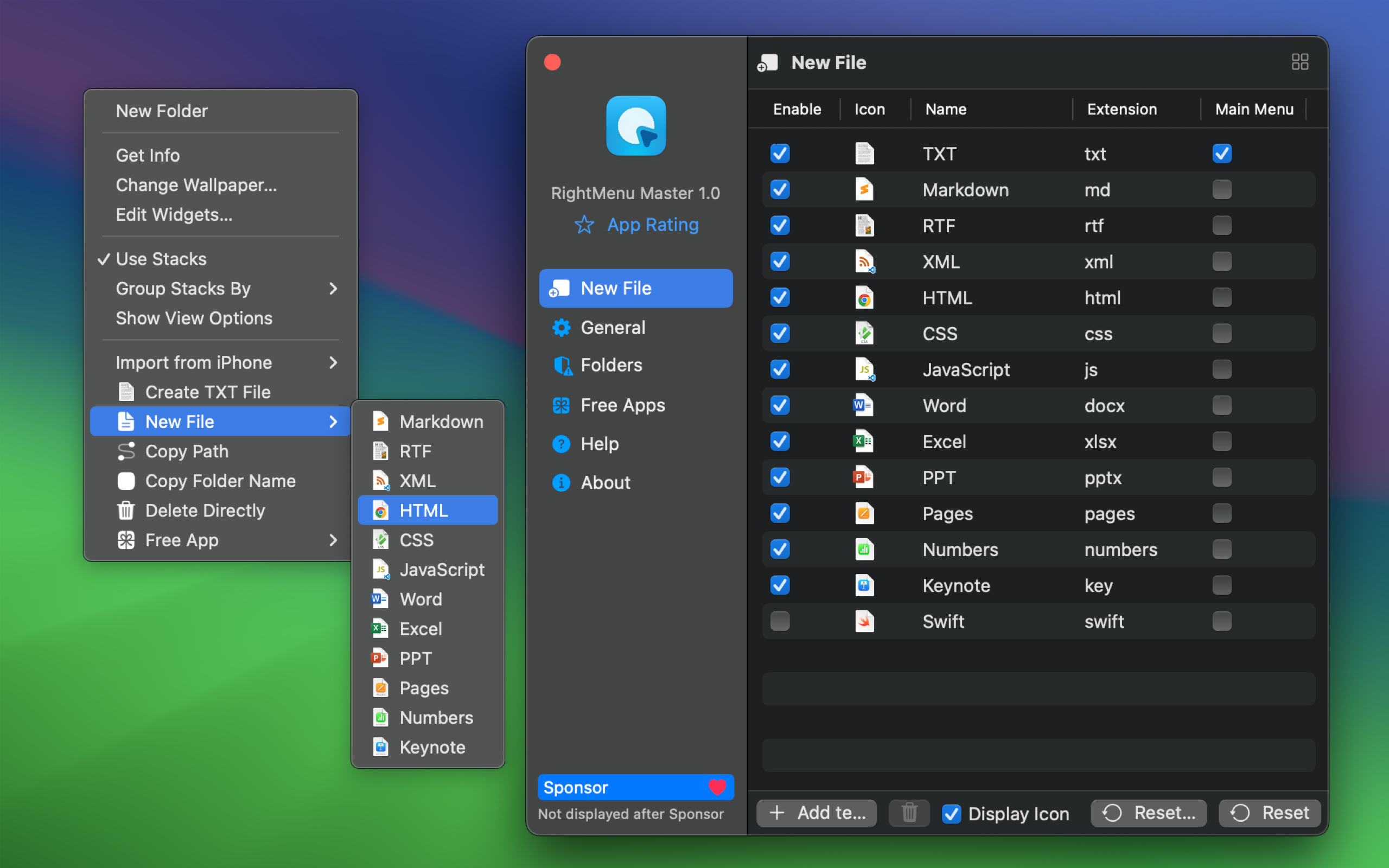Click the Excel icon in the table
Image resolution: width=1389 pixels, height=868 pixels.
click(863, 442)
